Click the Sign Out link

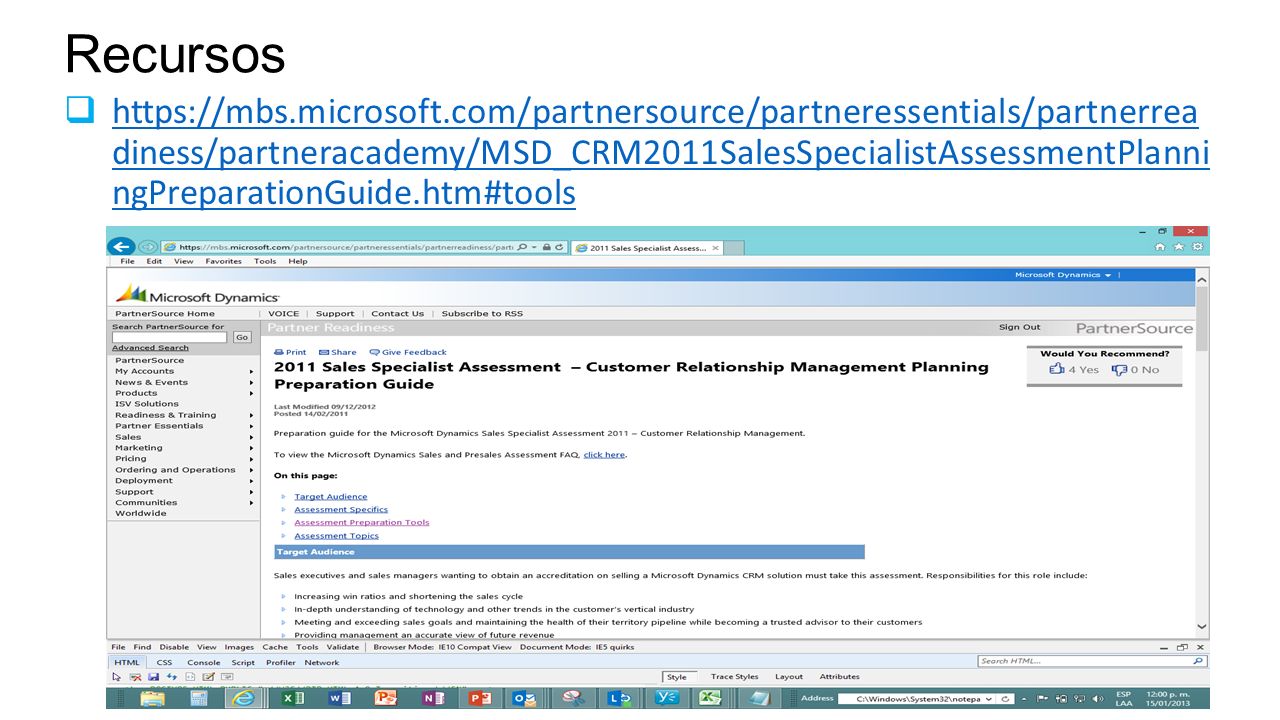pyautogui.click(x=1020, y=327)
